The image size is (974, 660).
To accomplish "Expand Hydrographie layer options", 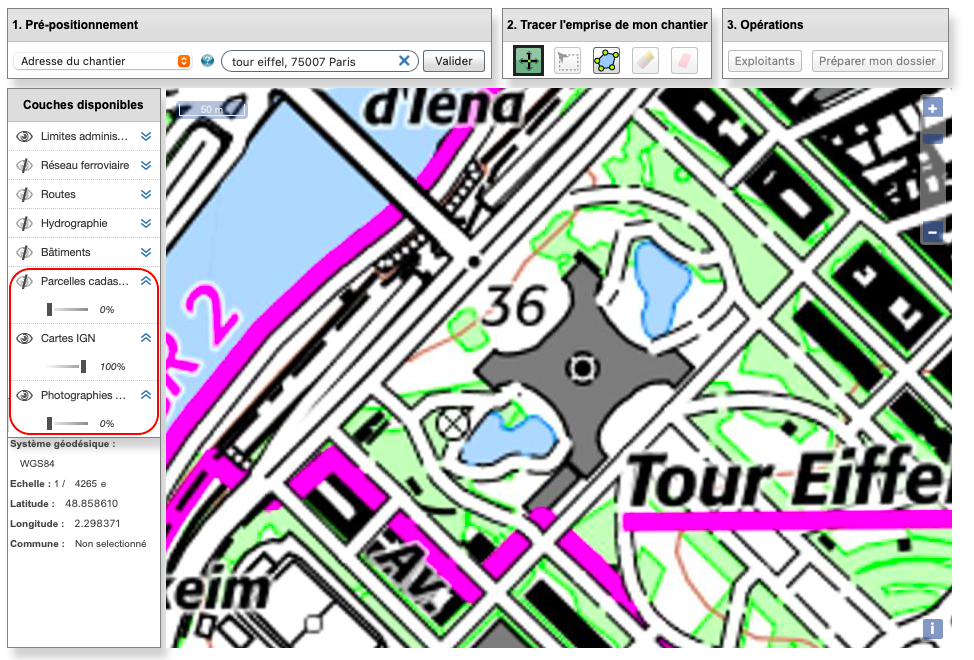I will coord(146,223).
